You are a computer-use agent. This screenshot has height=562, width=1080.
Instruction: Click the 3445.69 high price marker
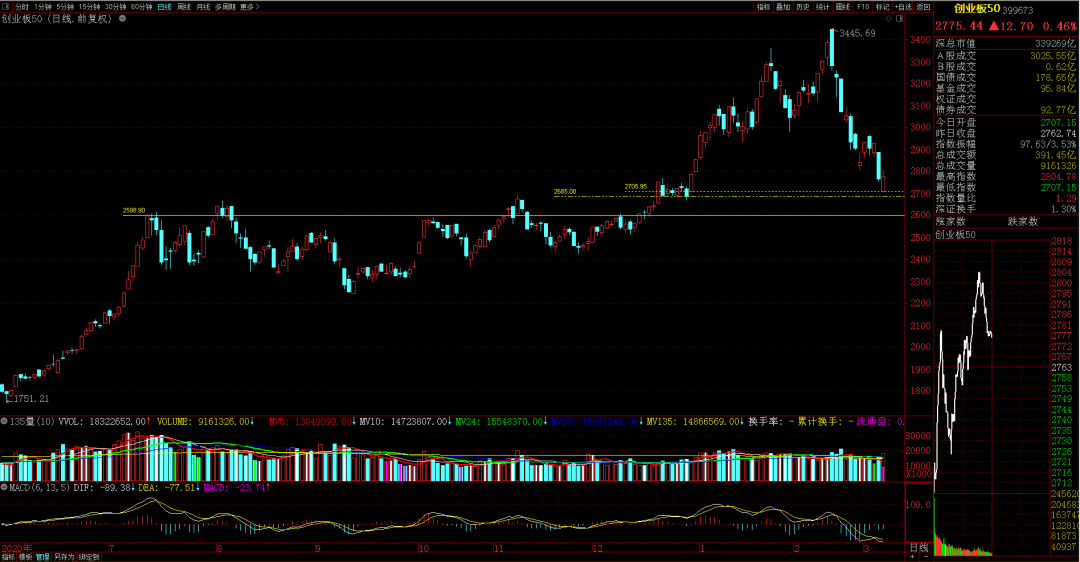[857, 33]
